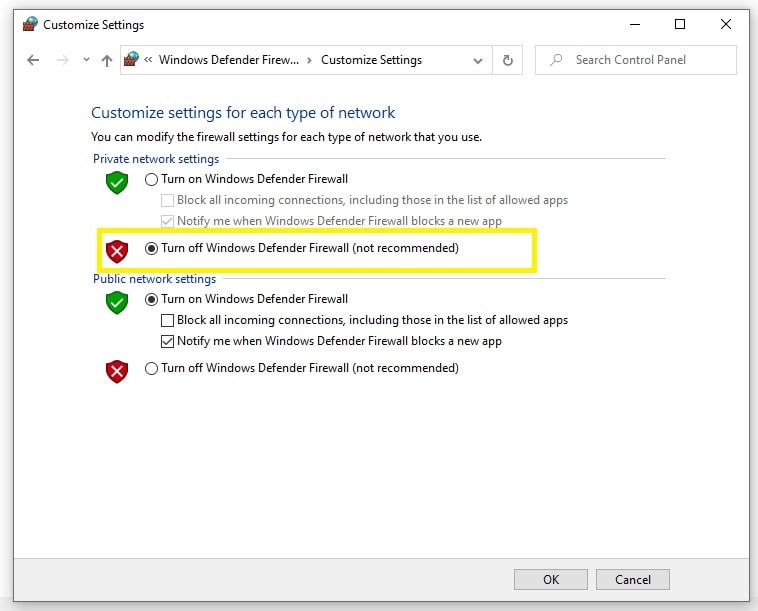Viewport: 758px width, 611px height.
Task: Click the private network green shield icon
Action: [x=117, y=182]
